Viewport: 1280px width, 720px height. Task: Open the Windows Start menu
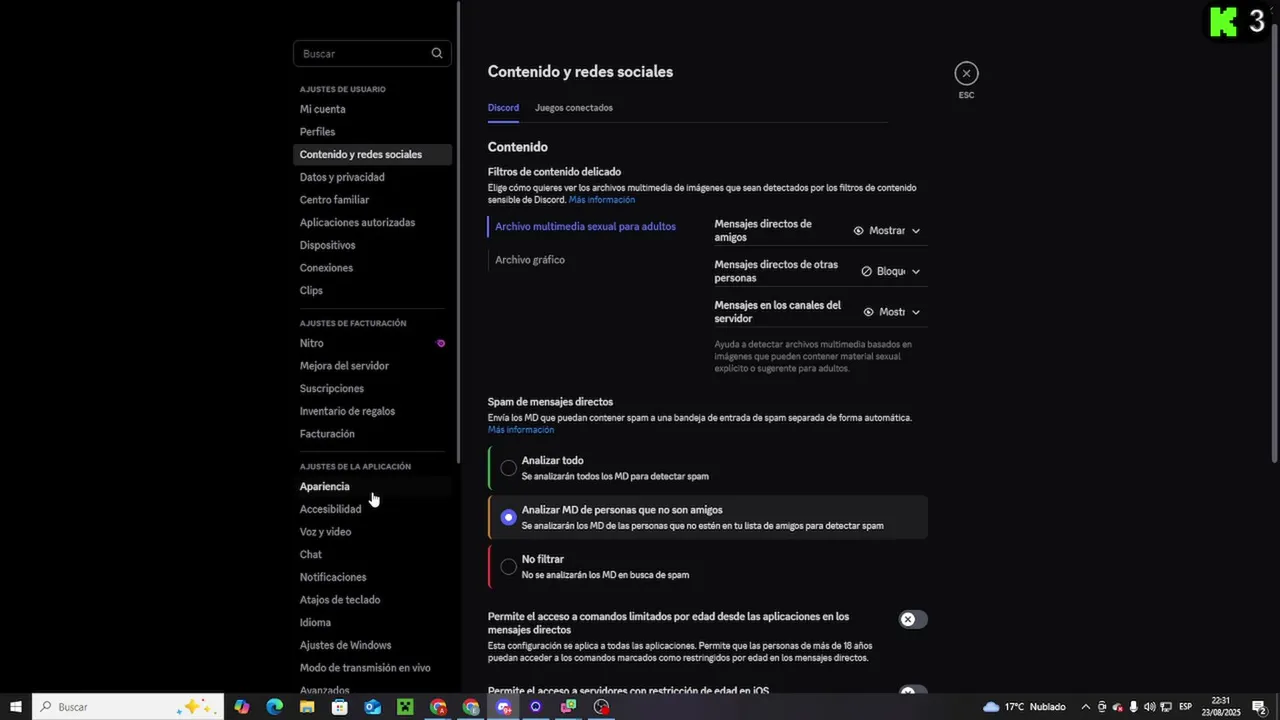coord(16,707)
